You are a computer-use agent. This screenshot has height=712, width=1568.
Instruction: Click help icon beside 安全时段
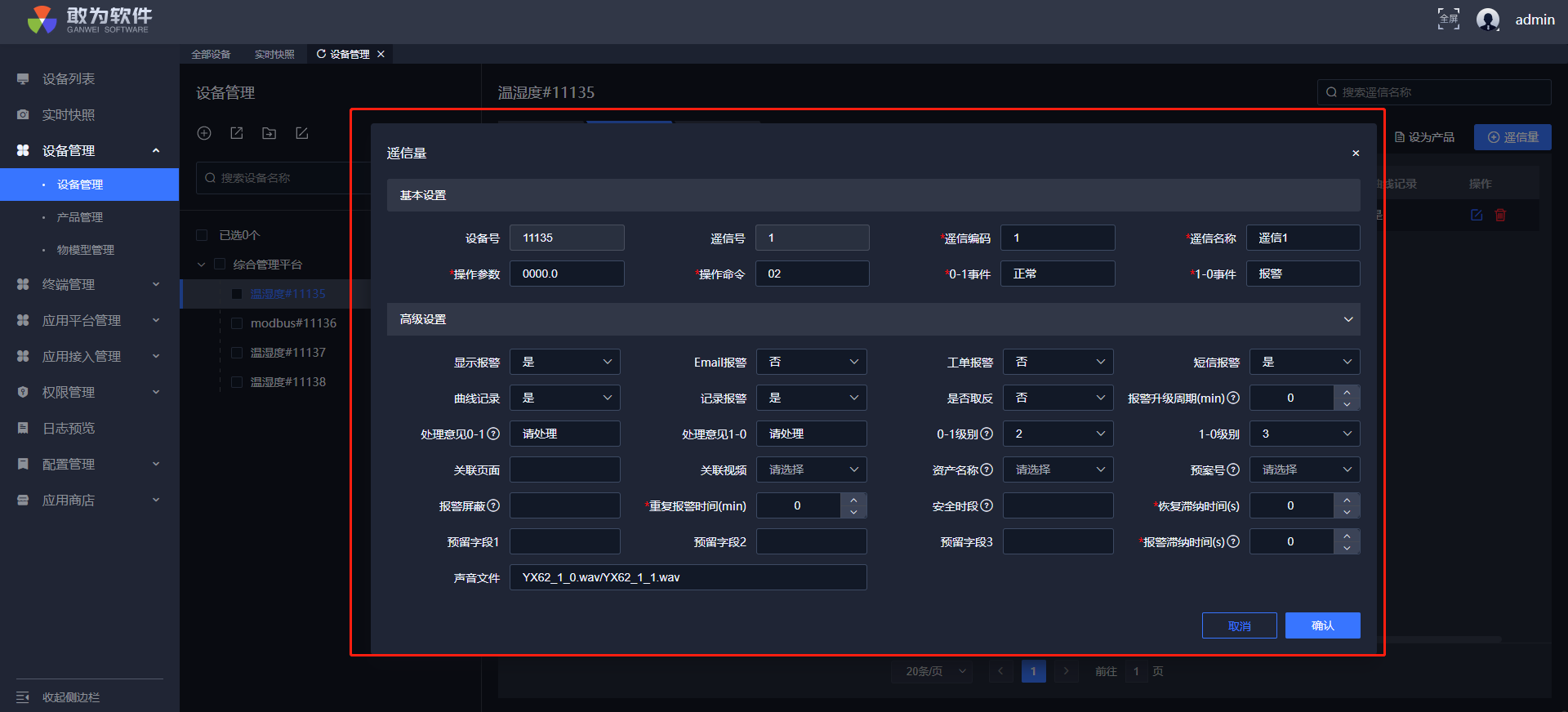coord(987,505)
